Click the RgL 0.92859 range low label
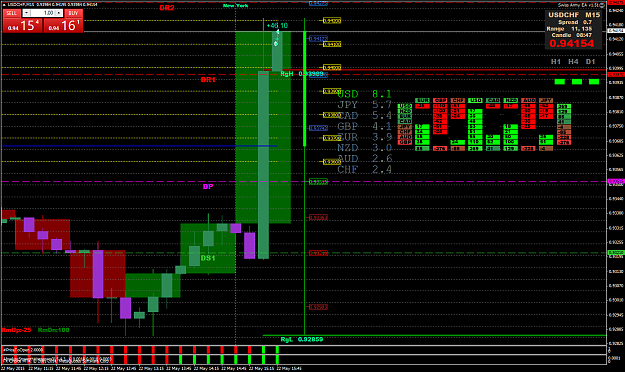The width and height of the screenshot is (625, 372). point(302,339)
